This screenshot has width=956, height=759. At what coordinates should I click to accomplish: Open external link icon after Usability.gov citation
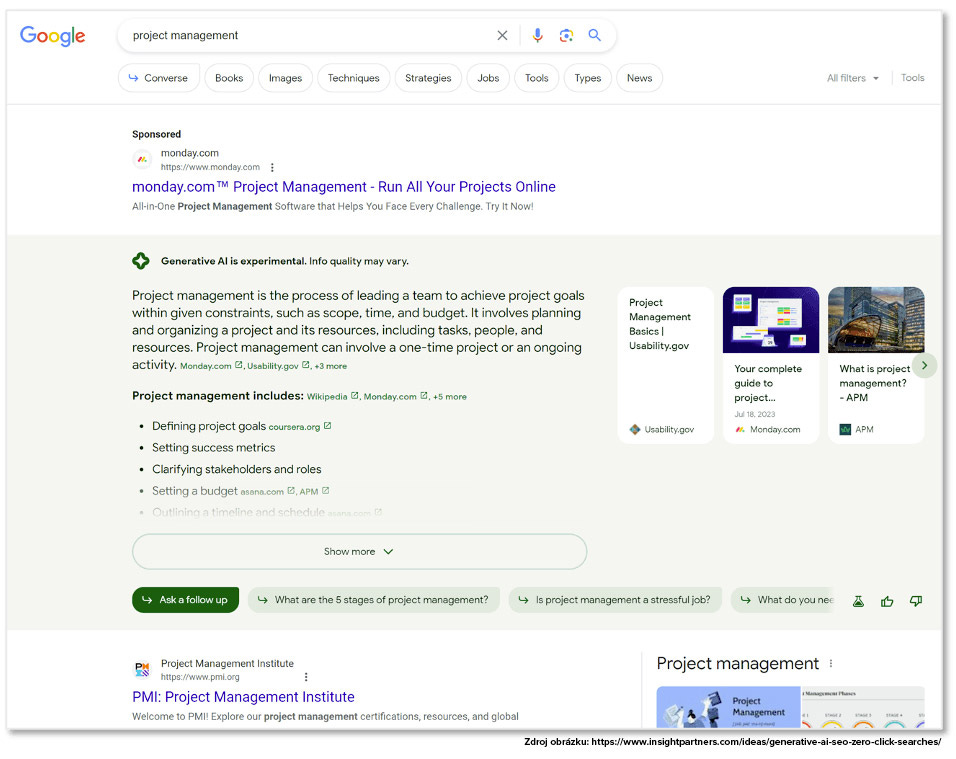pyautogui.click(x=305, y=365)
